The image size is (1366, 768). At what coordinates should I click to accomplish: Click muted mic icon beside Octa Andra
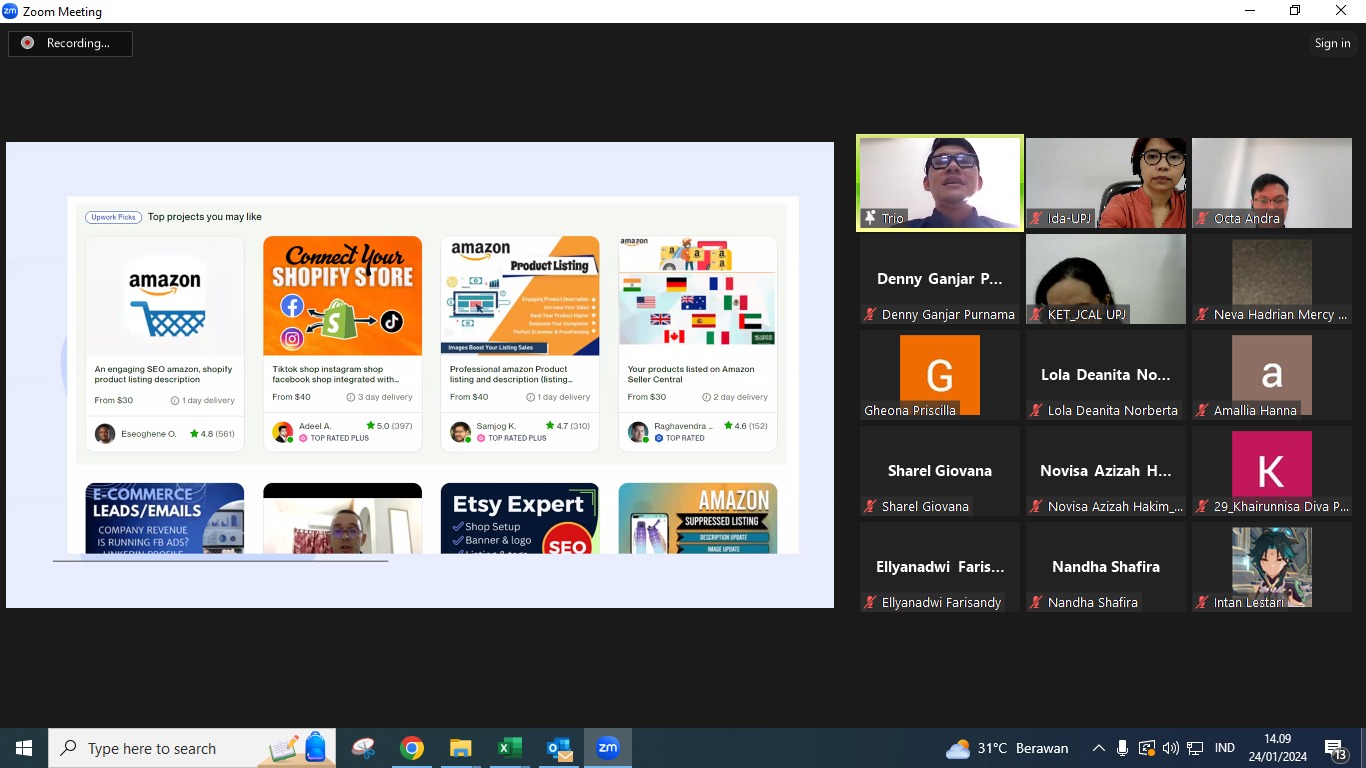(1202, 218)
